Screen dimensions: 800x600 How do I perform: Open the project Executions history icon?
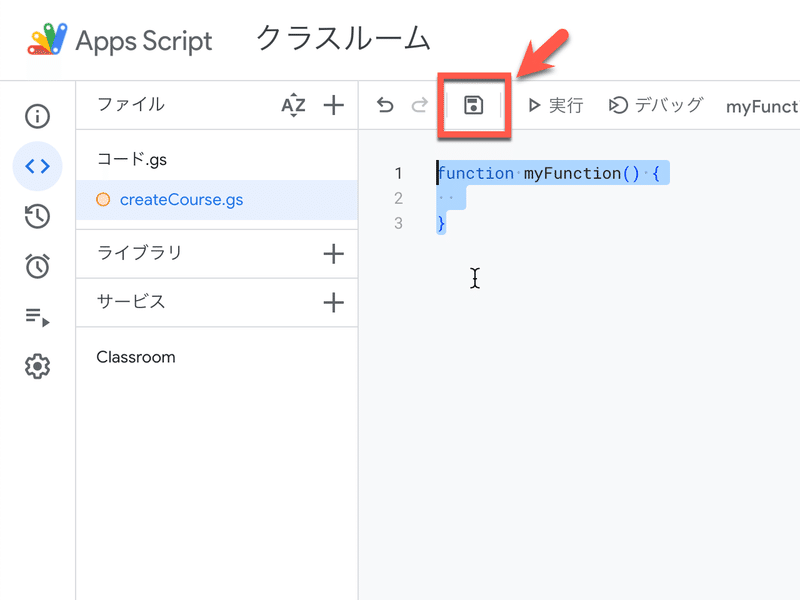37,216
